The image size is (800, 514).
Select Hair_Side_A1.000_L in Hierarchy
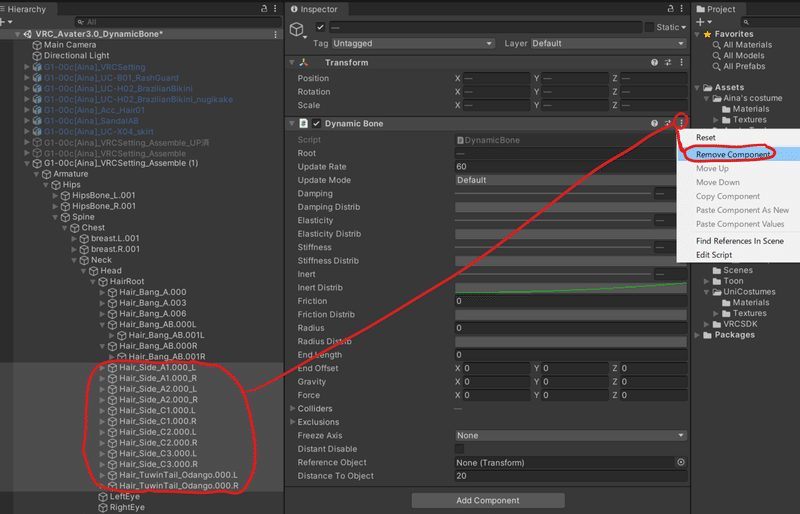pos(157,368)
